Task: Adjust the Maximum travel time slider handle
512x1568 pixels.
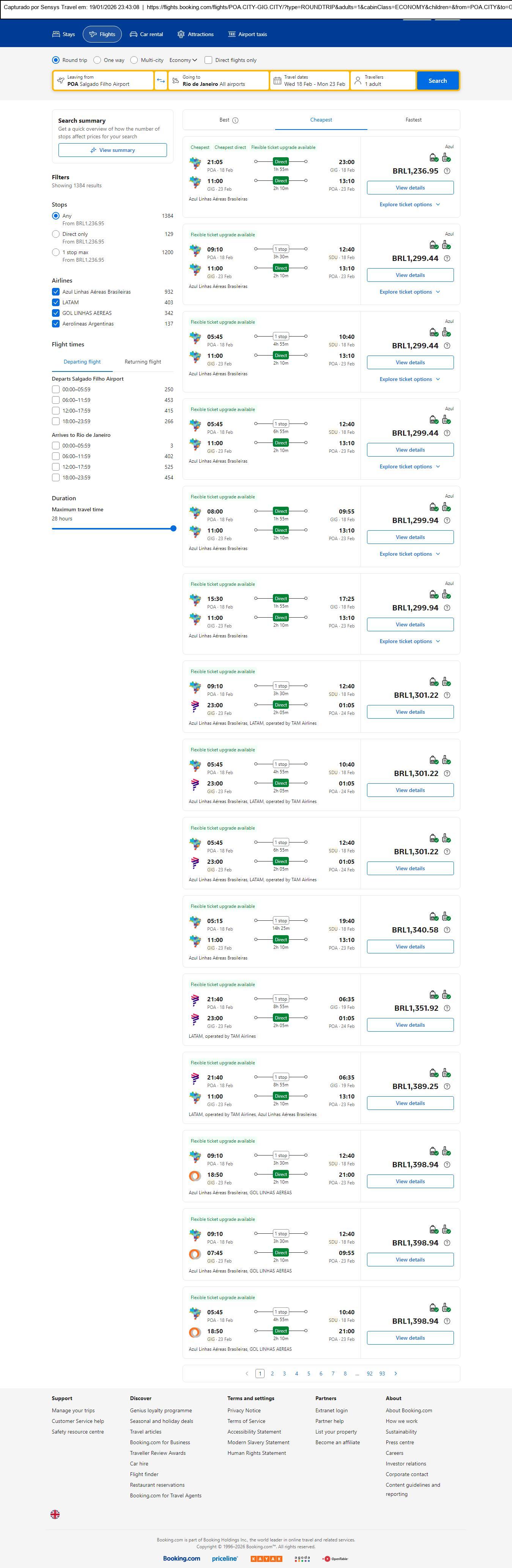Action: (173, 528)
